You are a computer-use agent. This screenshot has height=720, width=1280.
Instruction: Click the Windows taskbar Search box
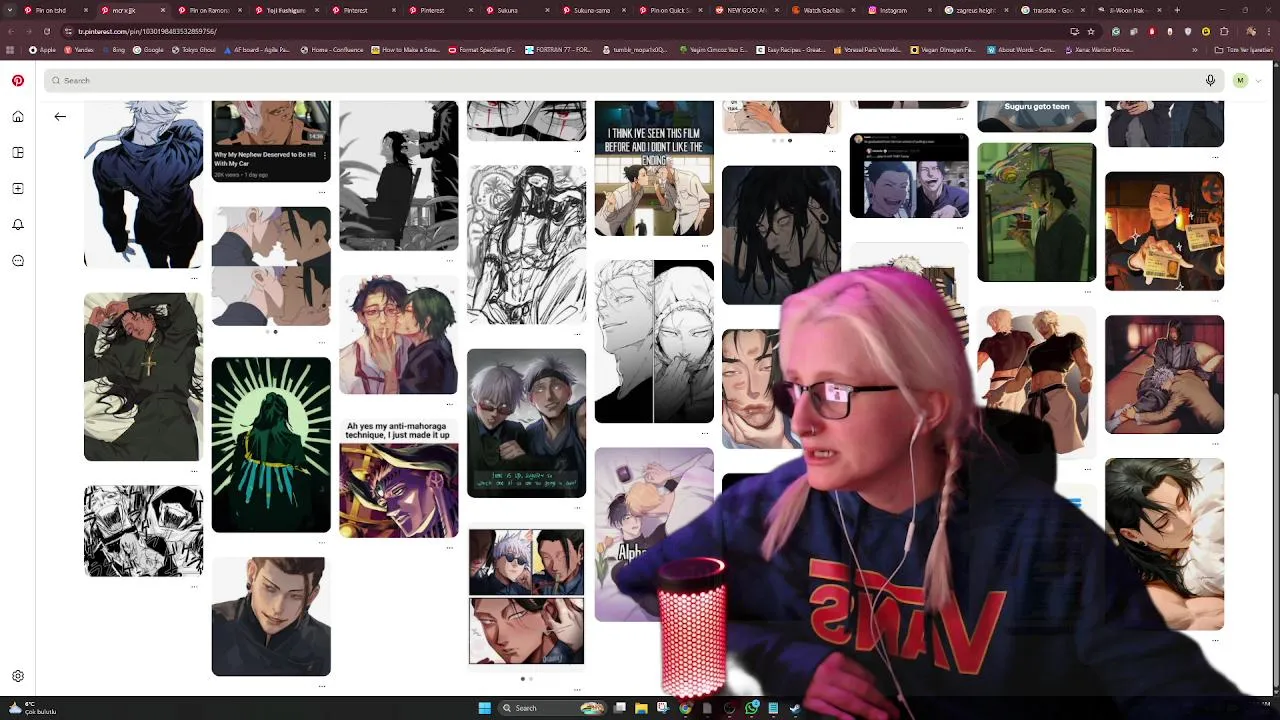550,708
